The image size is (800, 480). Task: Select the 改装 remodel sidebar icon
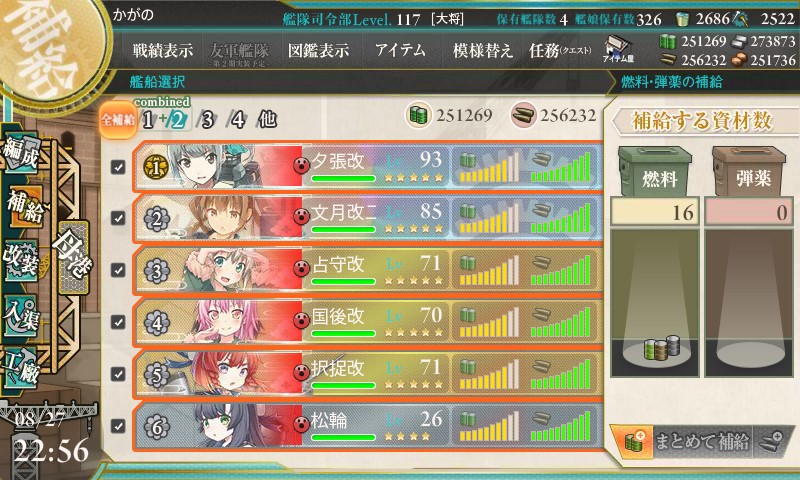(21, 260)
